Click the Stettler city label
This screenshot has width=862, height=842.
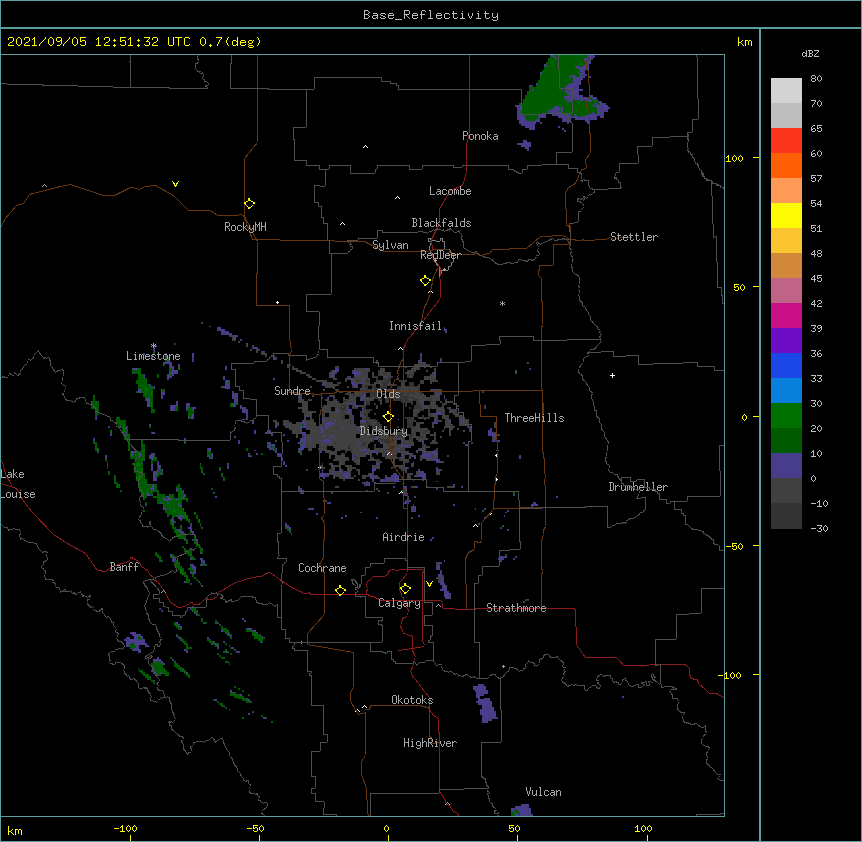[634, 237]
